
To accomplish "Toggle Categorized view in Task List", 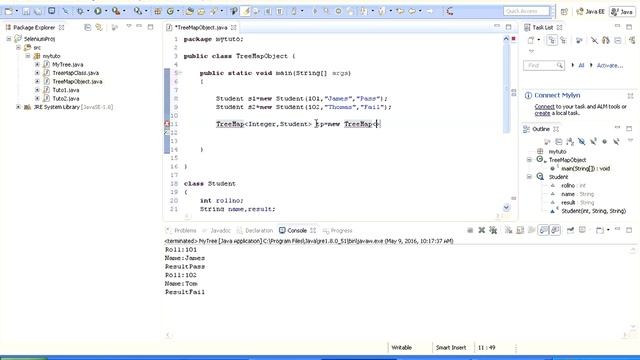I will (551, 40).
